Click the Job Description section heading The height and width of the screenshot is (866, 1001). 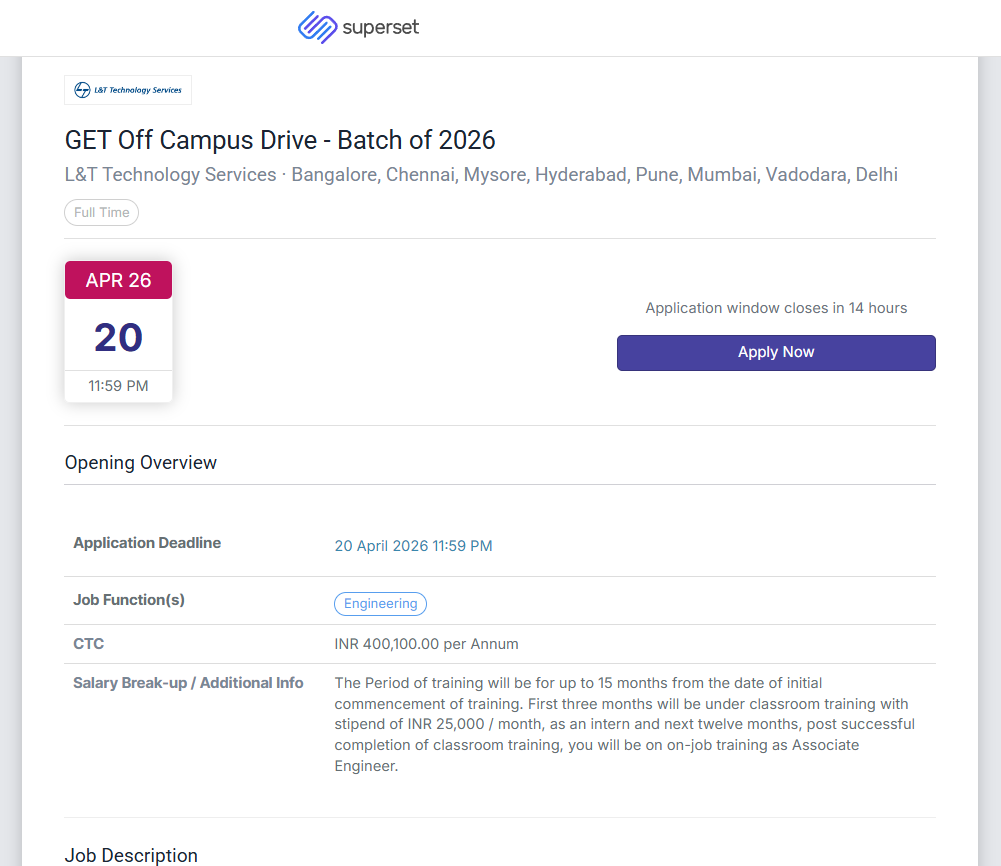pos(131,855)
